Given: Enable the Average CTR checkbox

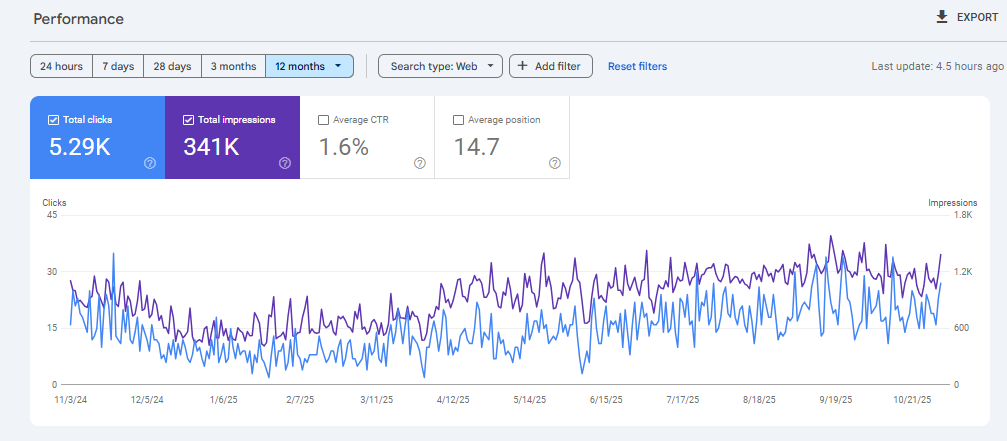Looking at the screenshot, I should pyautogui.click(x=323, y=120).
